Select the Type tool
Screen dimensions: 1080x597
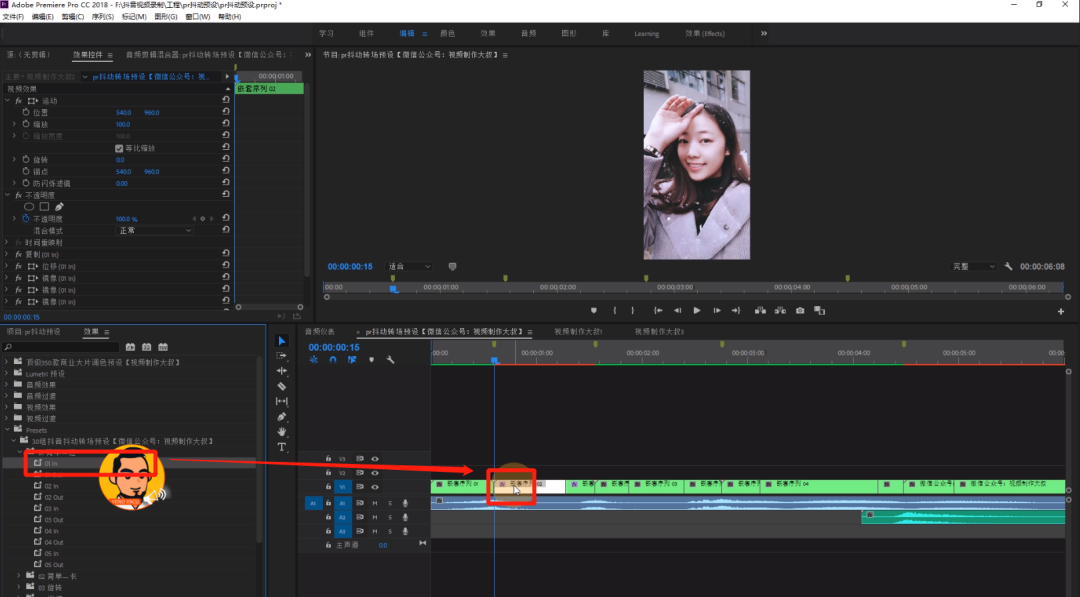(282, 447)
